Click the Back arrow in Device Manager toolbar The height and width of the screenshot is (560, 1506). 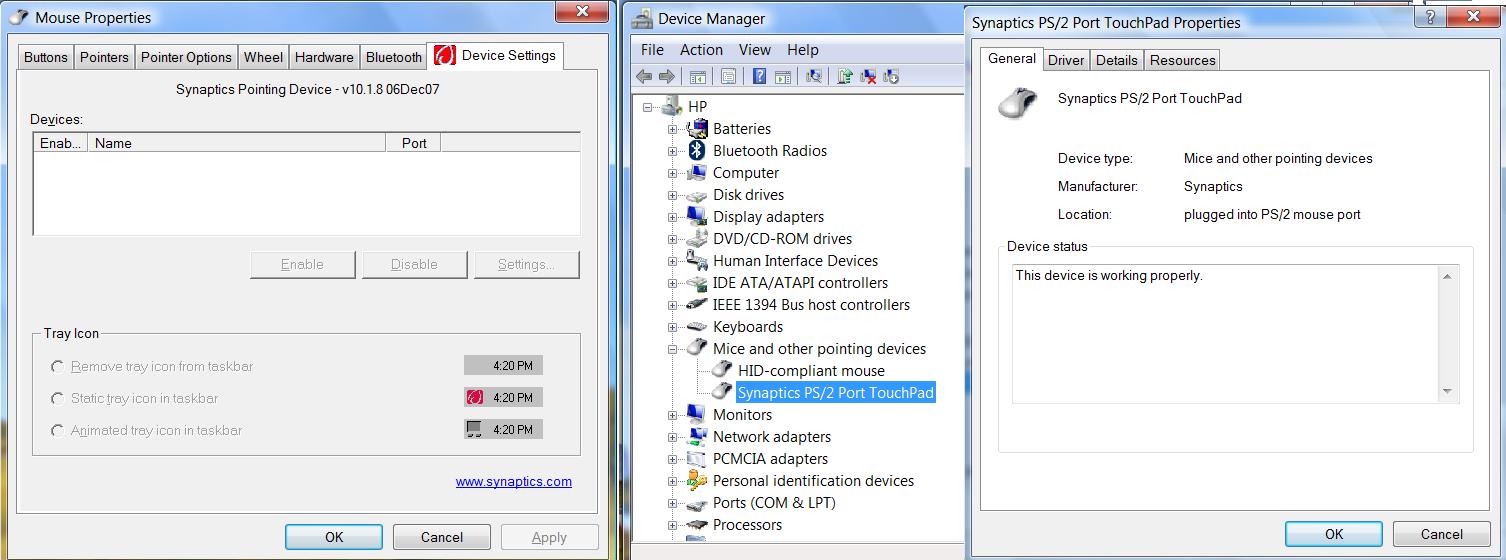(643, 76)
